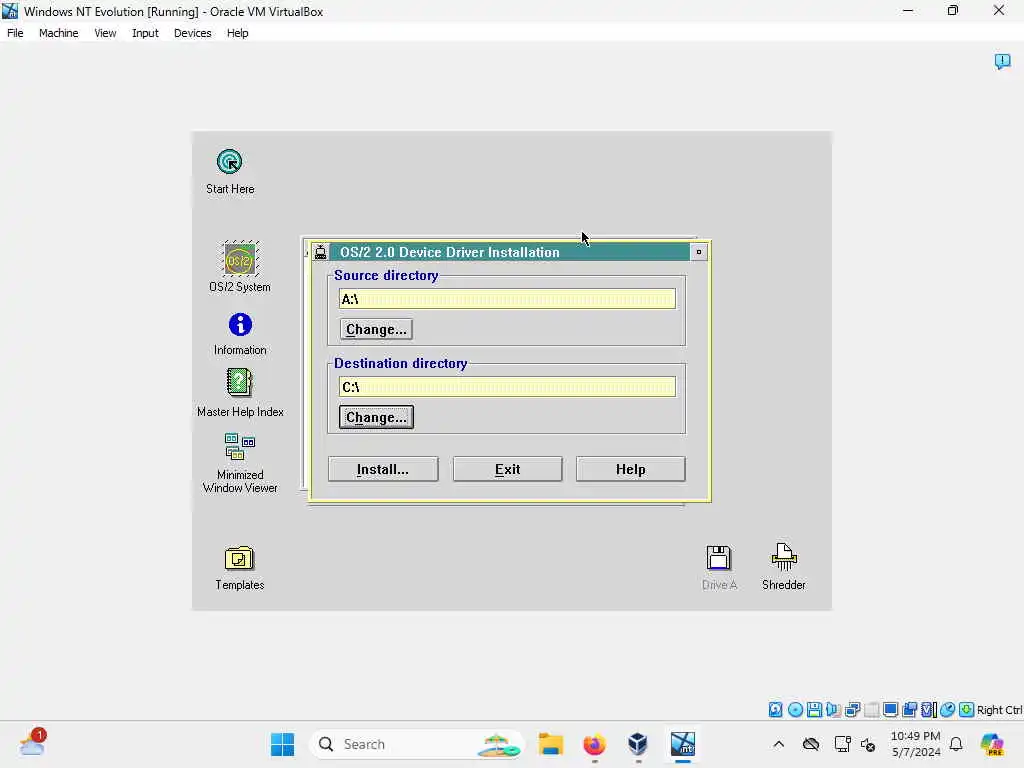
Task: Select the Templates folder icon
Action: point(239,558)
